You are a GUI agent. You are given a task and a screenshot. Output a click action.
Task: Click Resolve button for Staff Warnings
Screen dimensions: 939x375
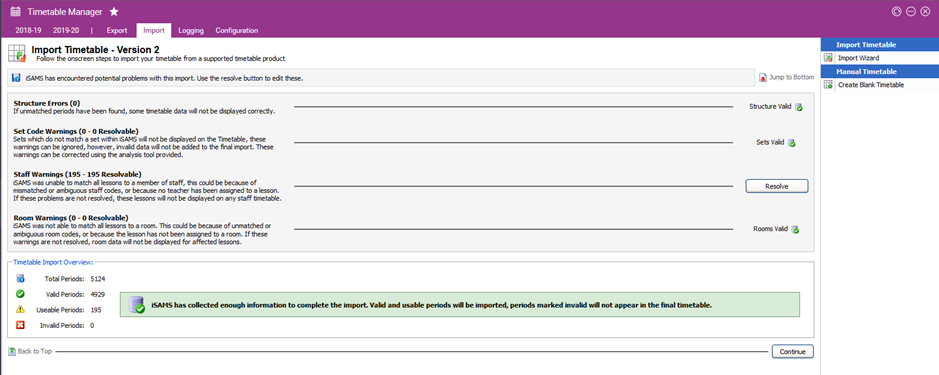(777, 186)
